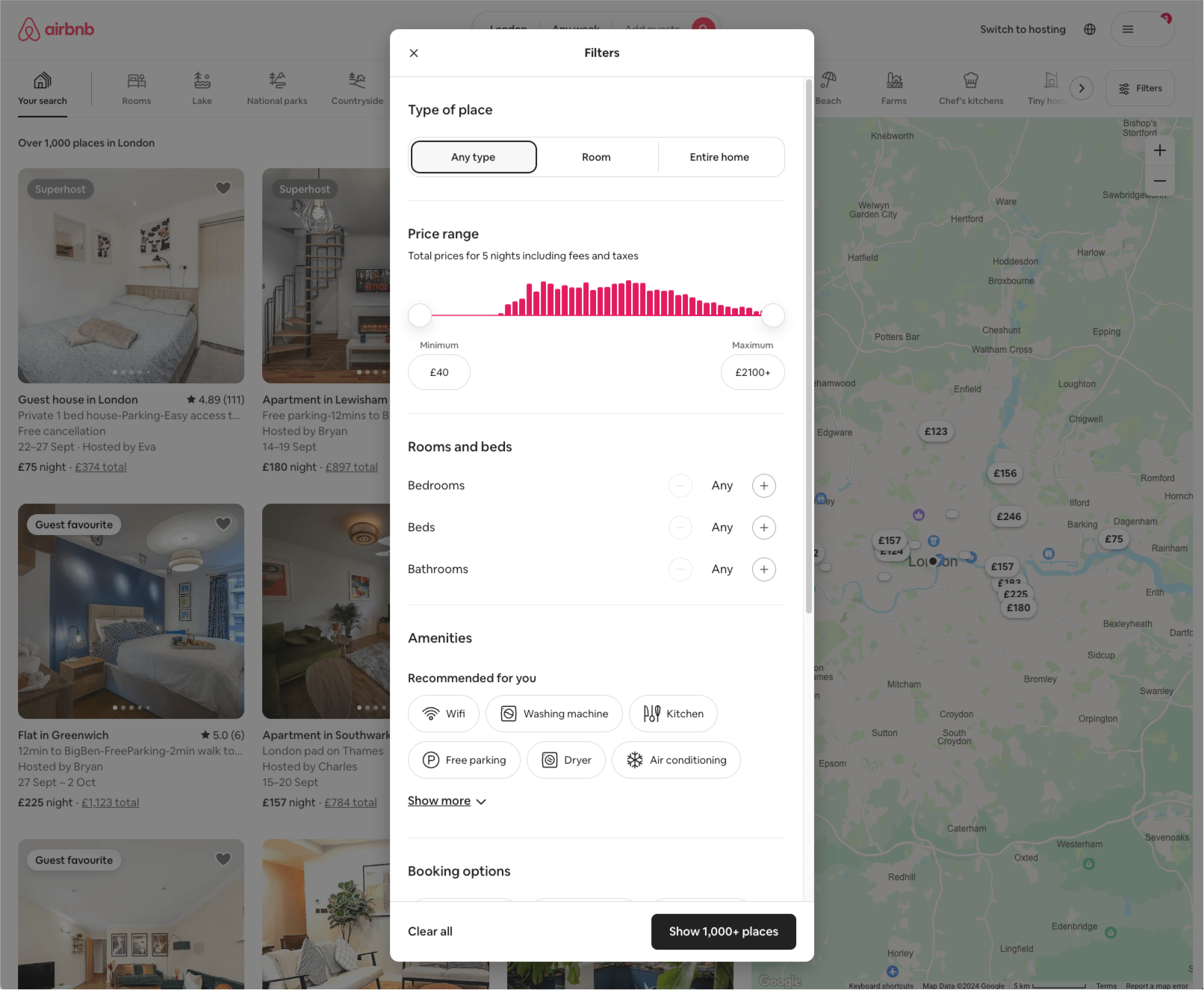Viewport: 1204px width, 990px height.
Task: Show the next categories with the arrow
Action: (x=1082, y=88)
